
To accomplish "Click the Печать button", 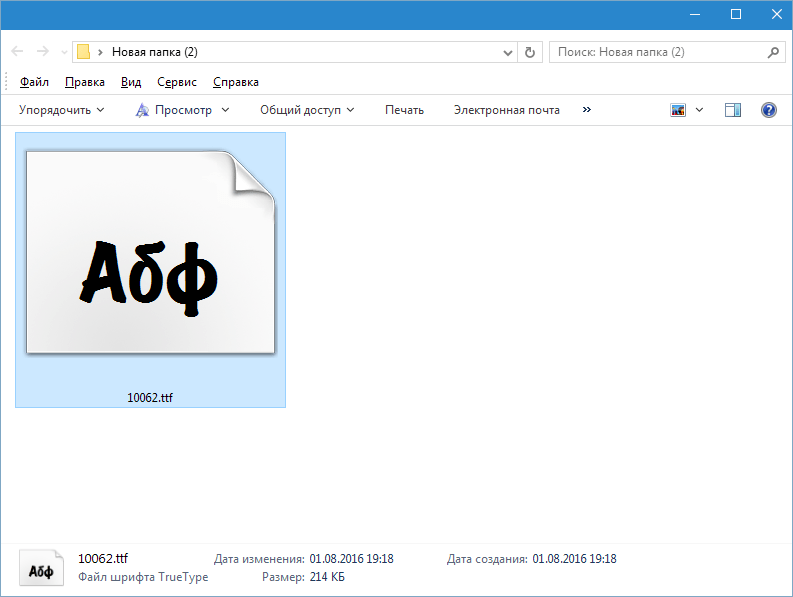I will coord(404,110).
